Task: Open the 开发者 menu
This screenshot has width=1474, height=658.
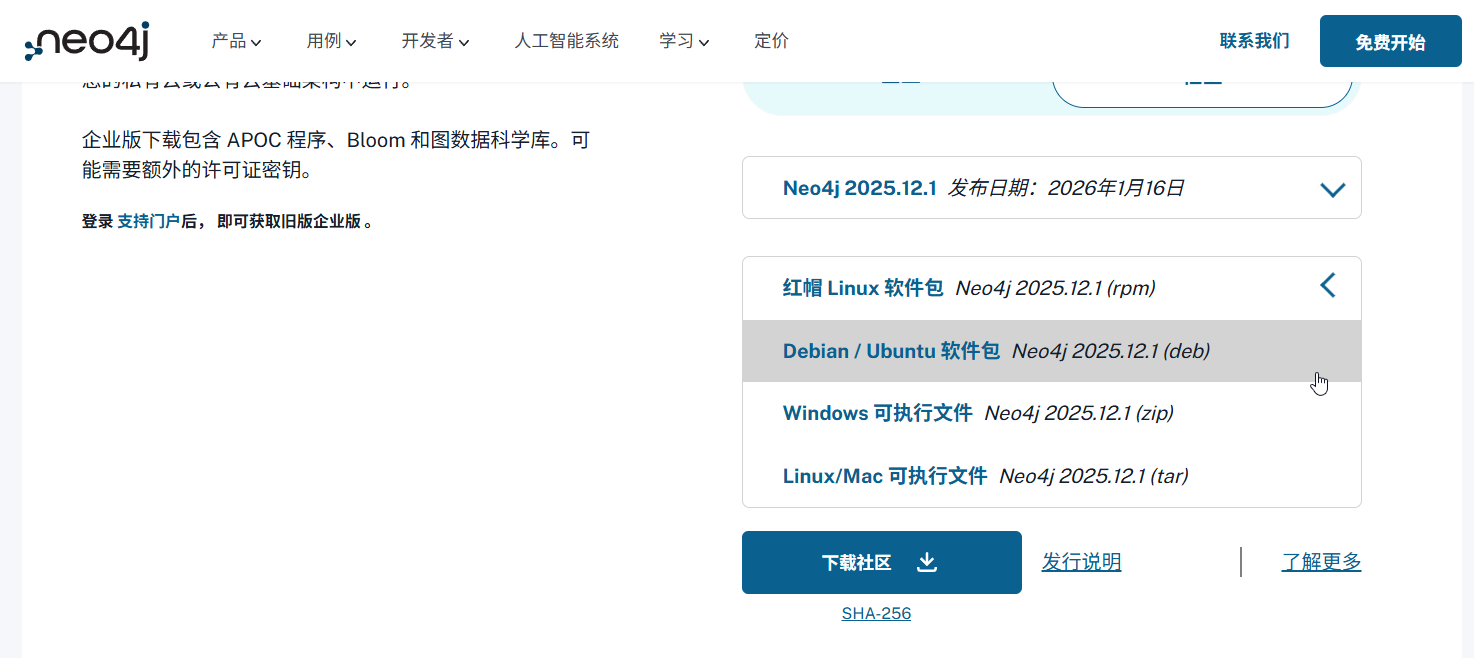Action: pyautogui.click(x=435, y=41)
